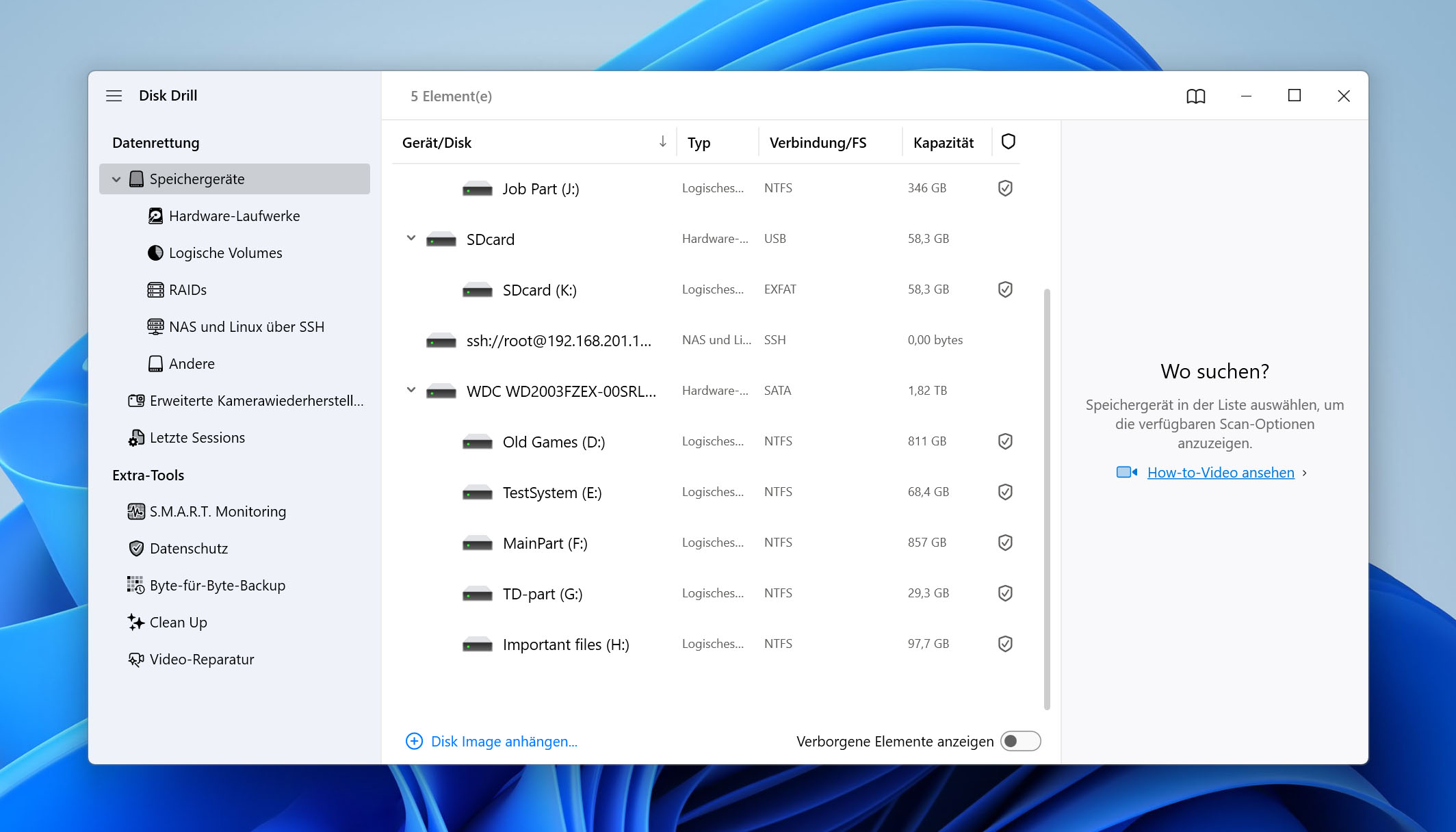Click the protection shield for Old Games (D:)
The height and width of the screenshot is (832, 1456).
point(1005,441)
